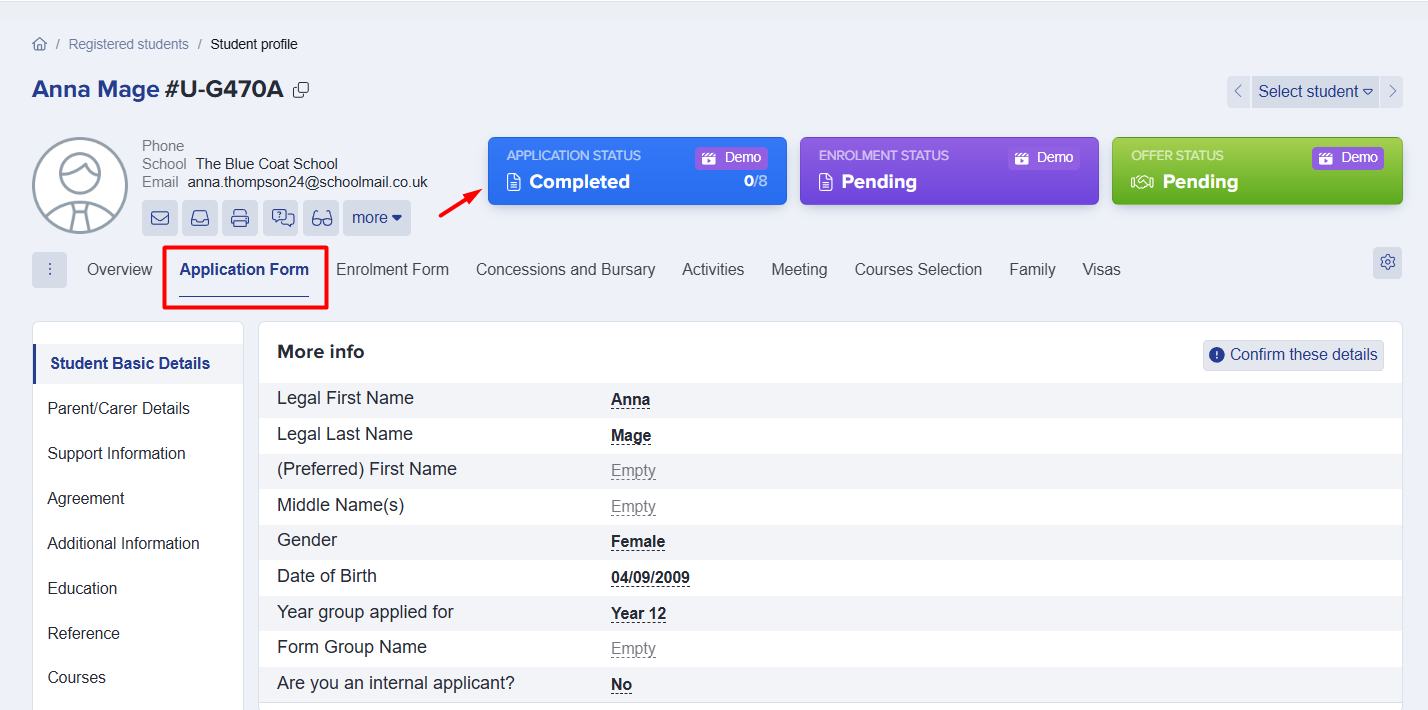Open the Application Status card

pyautogui.click(x=637, y=171)
